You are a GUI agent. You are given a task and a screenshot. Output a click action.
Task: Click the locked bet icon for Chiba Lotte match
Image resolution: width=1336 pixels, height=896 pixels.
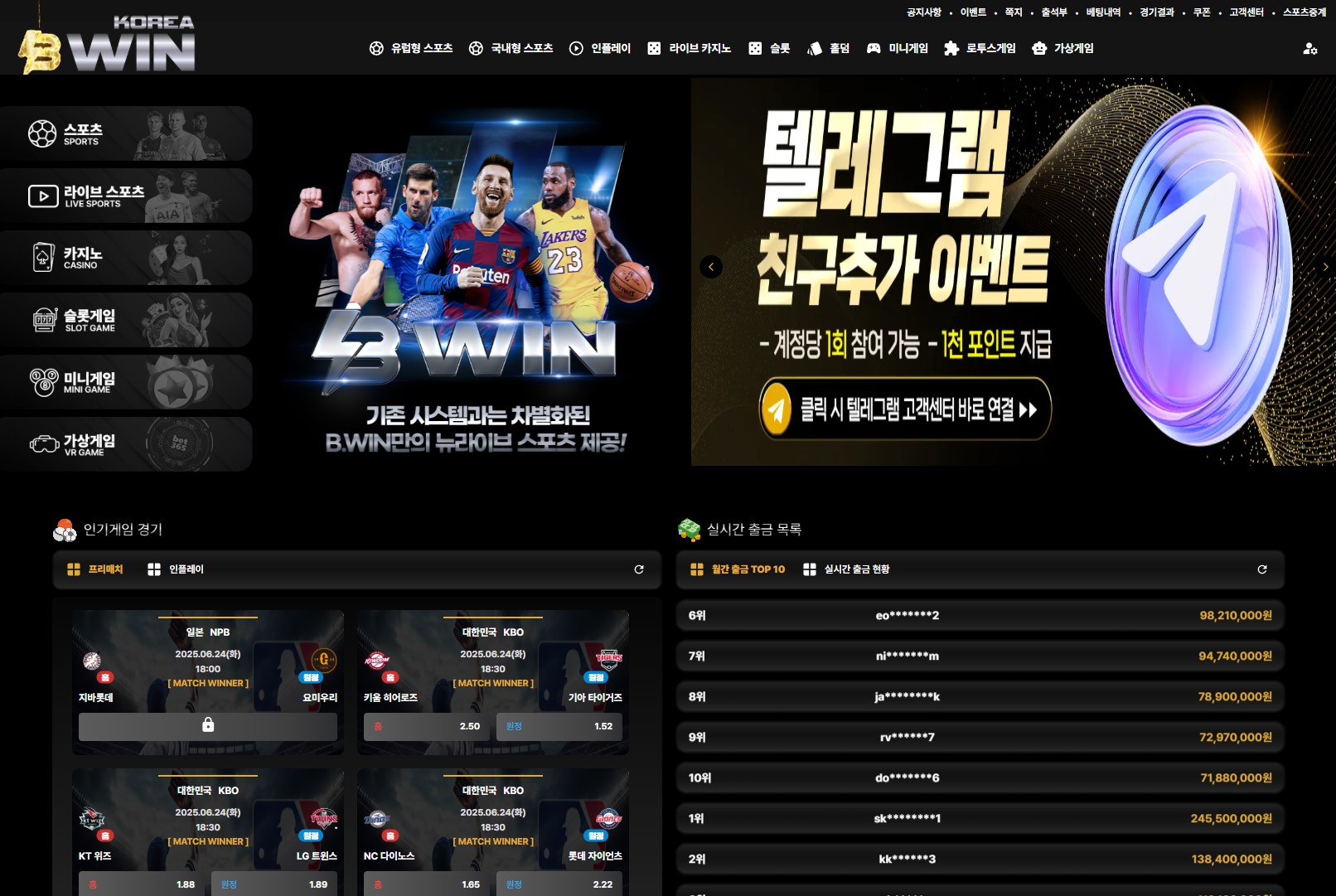208,726
